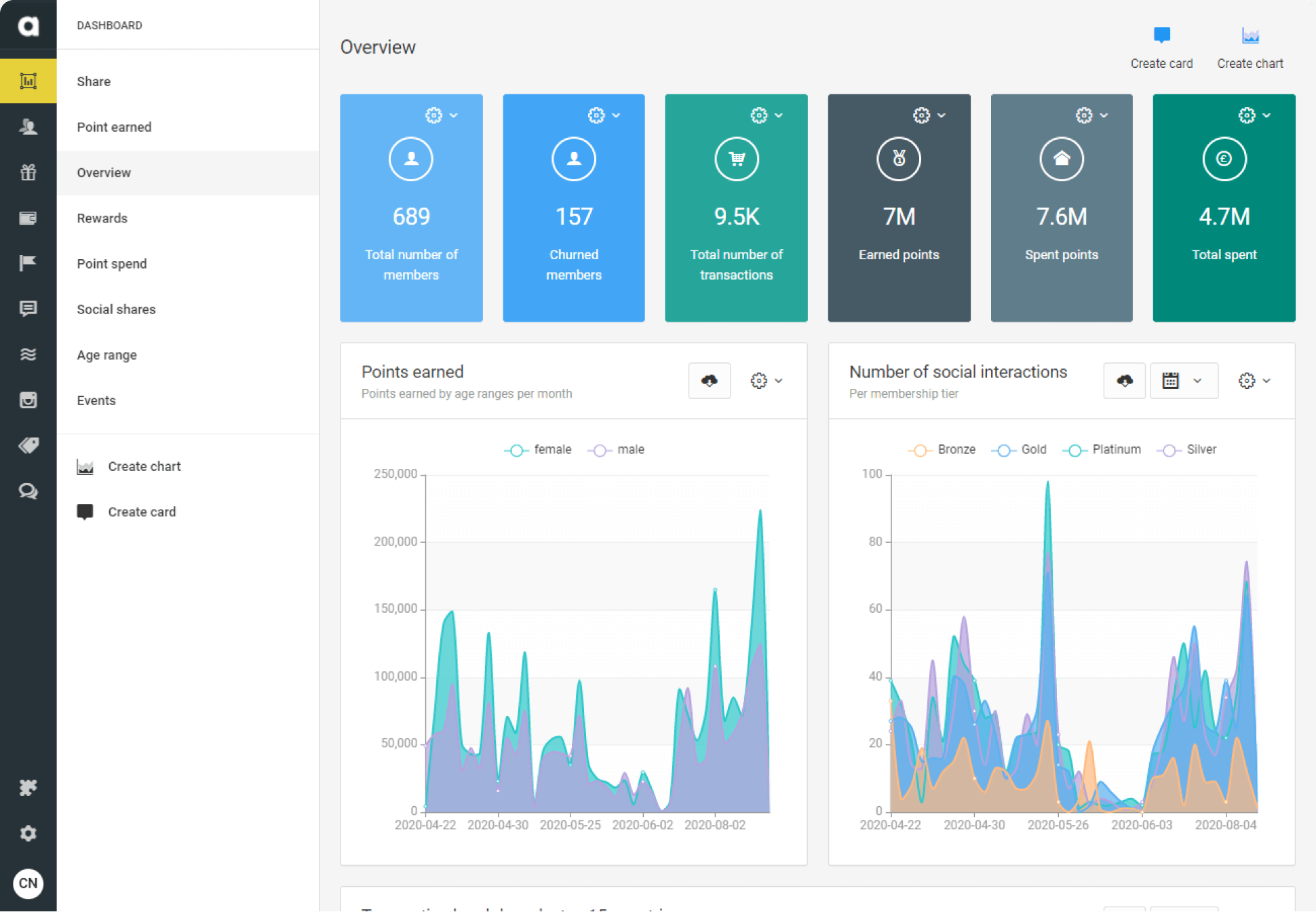Select Social shares in dashboard menu
1316x912 pixels.
coord(116,309)
